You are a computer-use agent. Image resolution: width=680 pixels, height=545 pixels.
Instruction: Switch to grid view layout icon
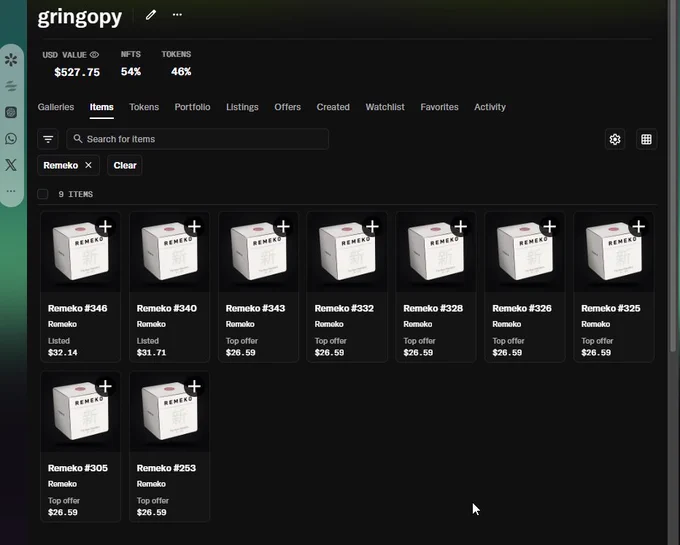pyautogui.click(x=646, y=139)
